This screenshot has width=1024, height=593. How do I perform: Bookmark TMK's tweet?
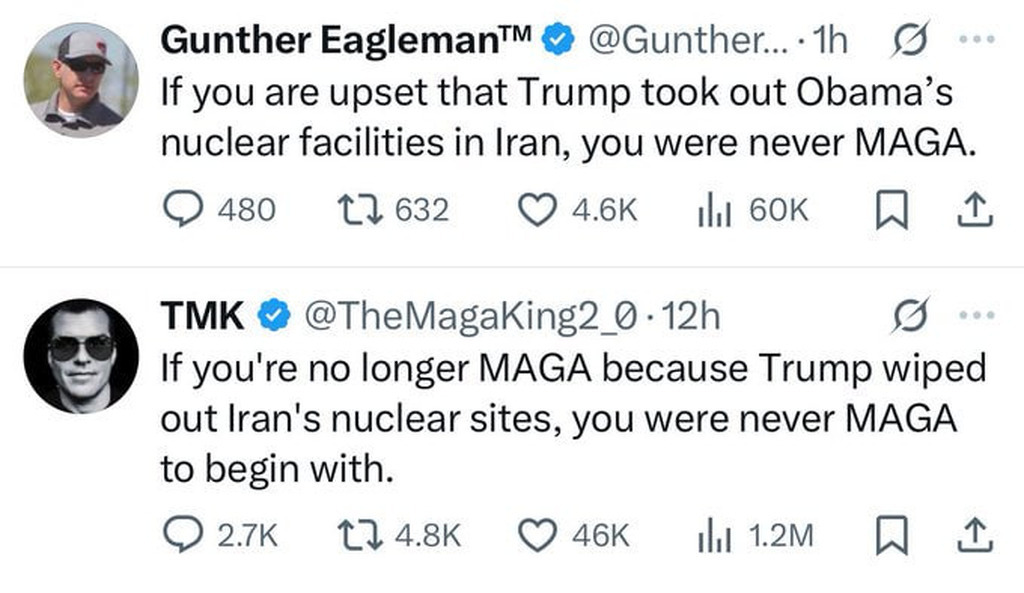pyautogui.click(x=890, y=536)
